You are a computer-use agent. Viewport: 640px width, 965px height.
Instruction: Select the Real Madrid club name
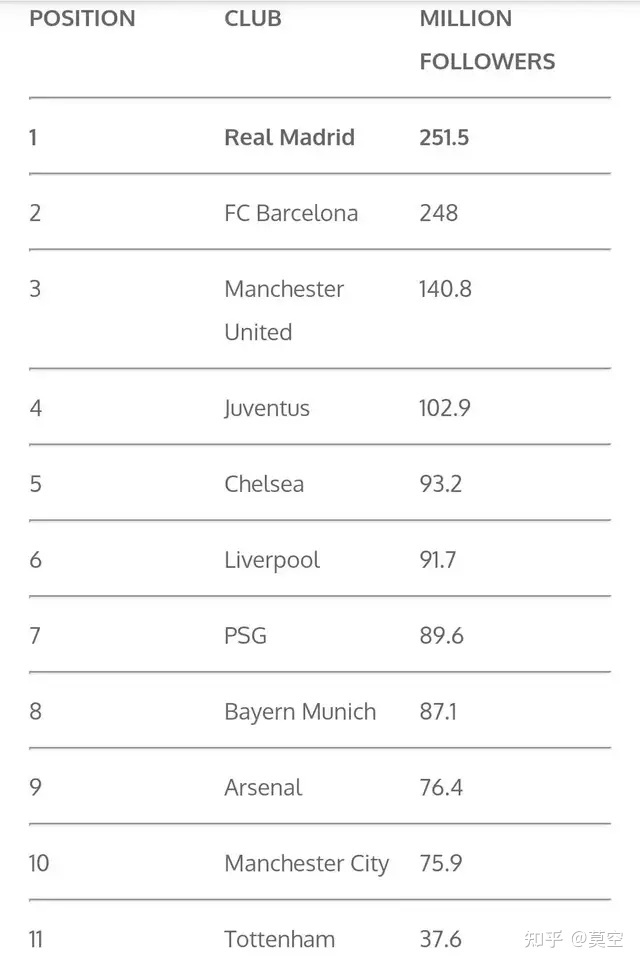(x=289, y=137)
